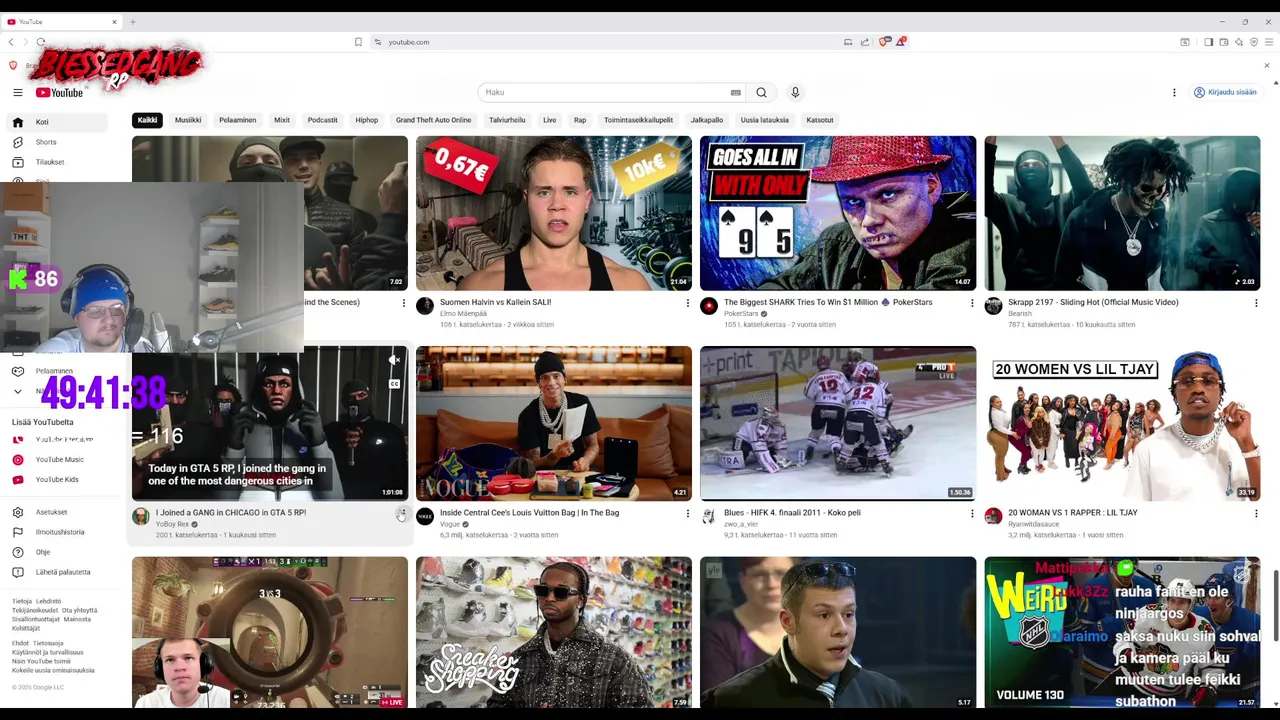The width and height of the screenshot is (1280, 720).
Task: Open Shorts in the sidebar
Action: pos(57,142)
